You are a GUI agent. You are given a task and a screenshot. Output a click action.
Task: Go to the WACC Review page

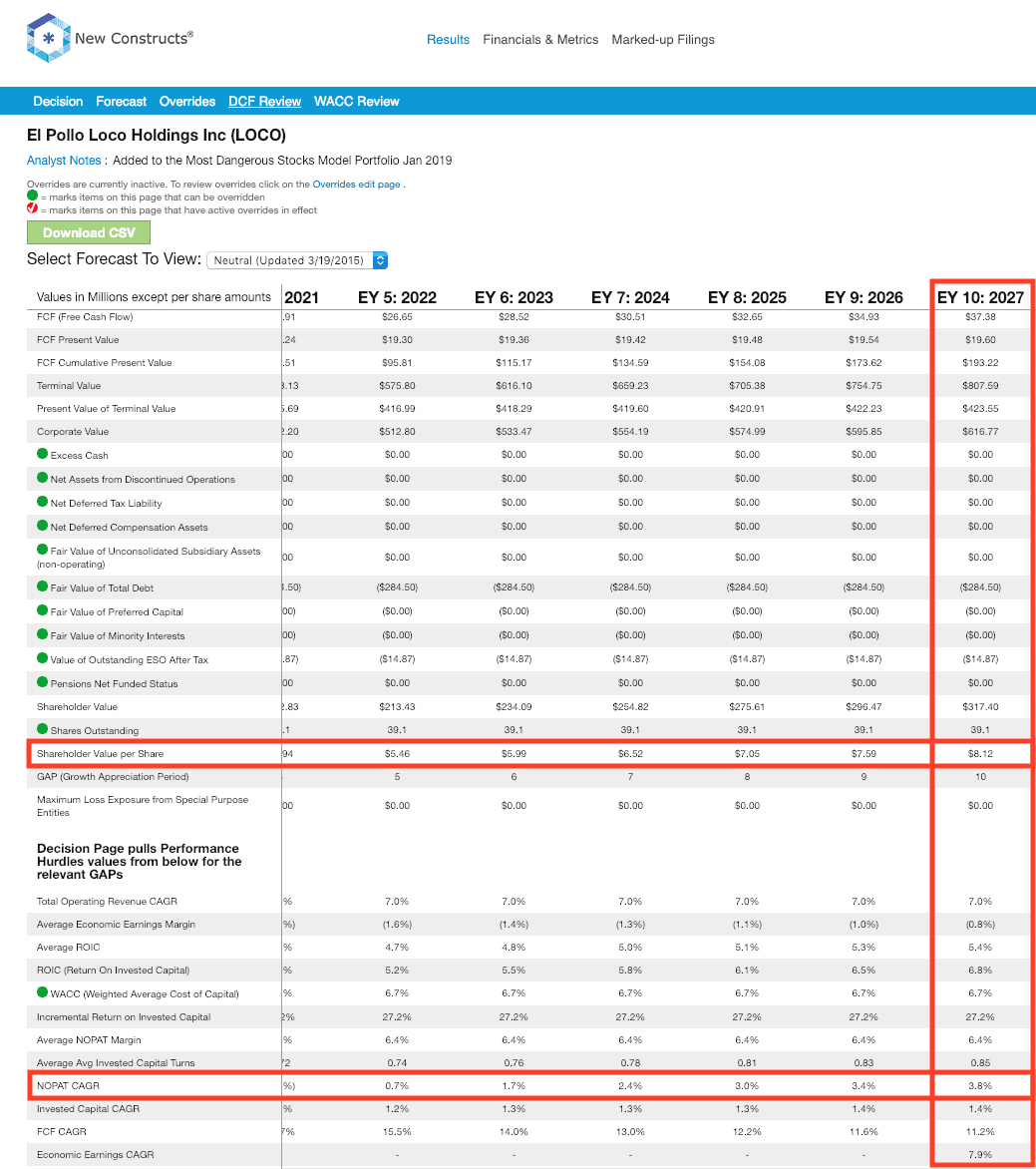coord(356,102)
